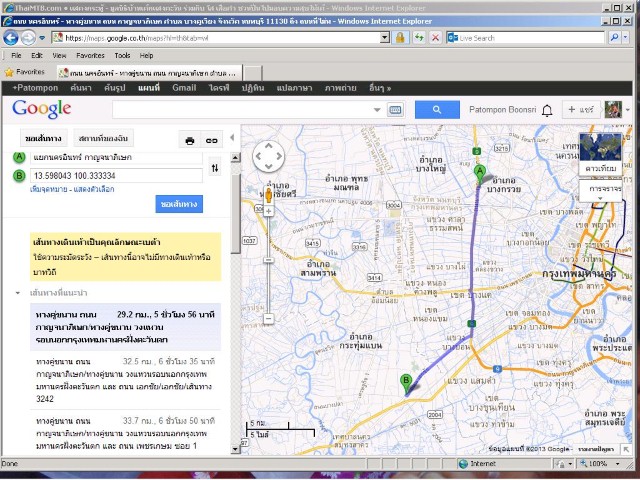Open the on-screen keyboard input tool icon
Screen dimensions: 640x480
tap(395, 110)
